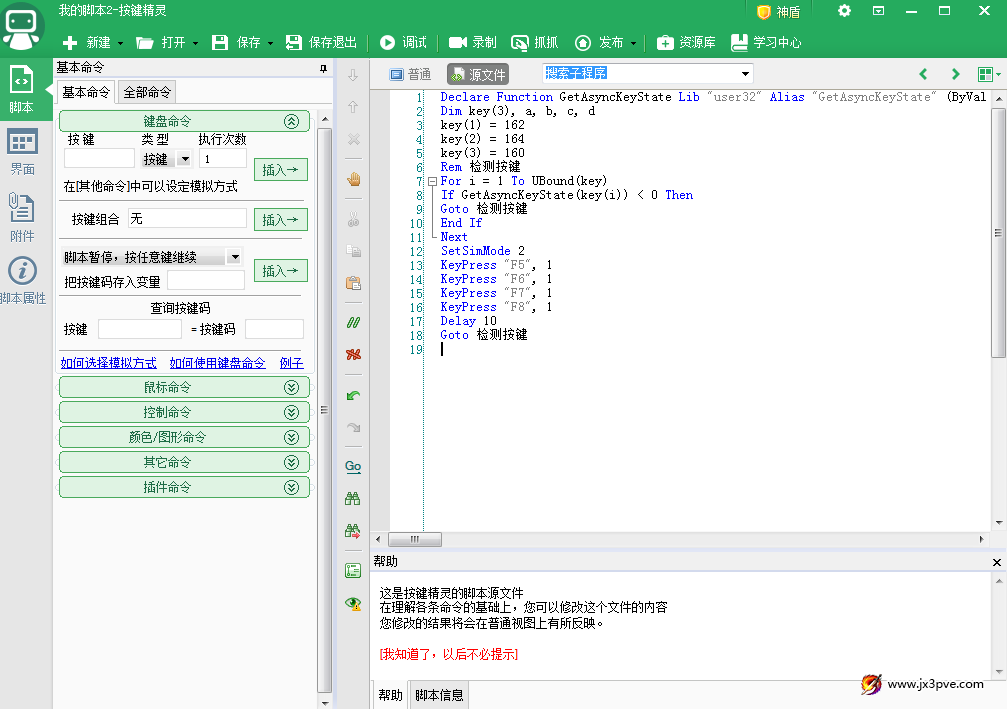Open the 脚本属性 (script properties) section
This screenshot has height=709, width=1007.
pyautogui.click(x=22, y=281)
